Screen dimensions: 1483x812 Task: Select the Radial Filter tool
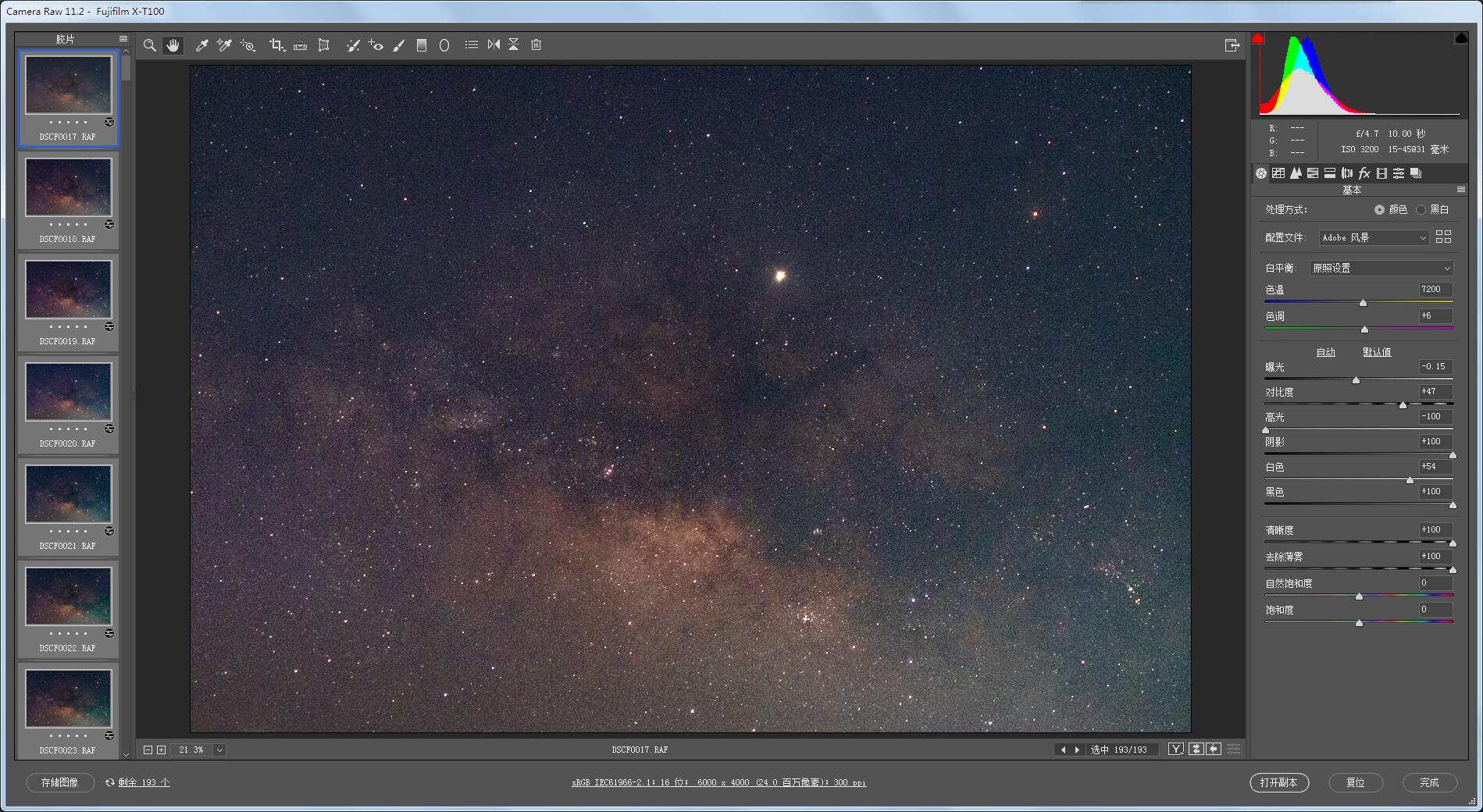tap(444, 45)
